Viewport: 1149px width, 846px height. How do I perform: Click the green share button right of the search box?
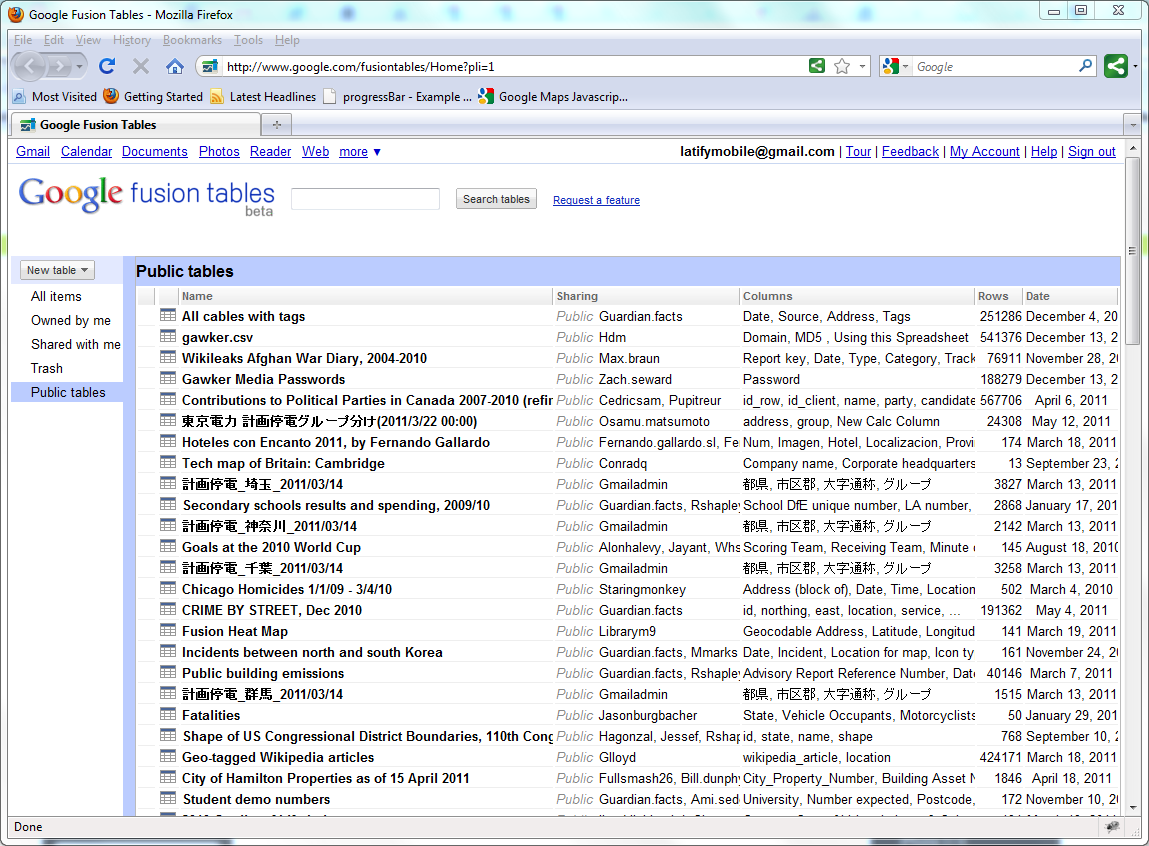tap(1115, 66)
